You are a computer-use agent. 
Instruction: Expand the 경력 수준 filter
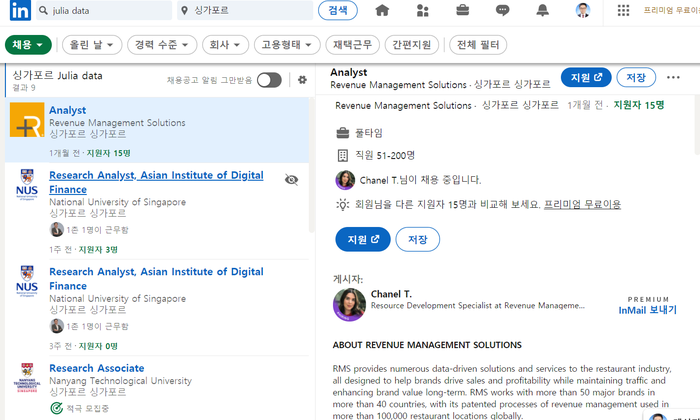click(x=162, y=45)
